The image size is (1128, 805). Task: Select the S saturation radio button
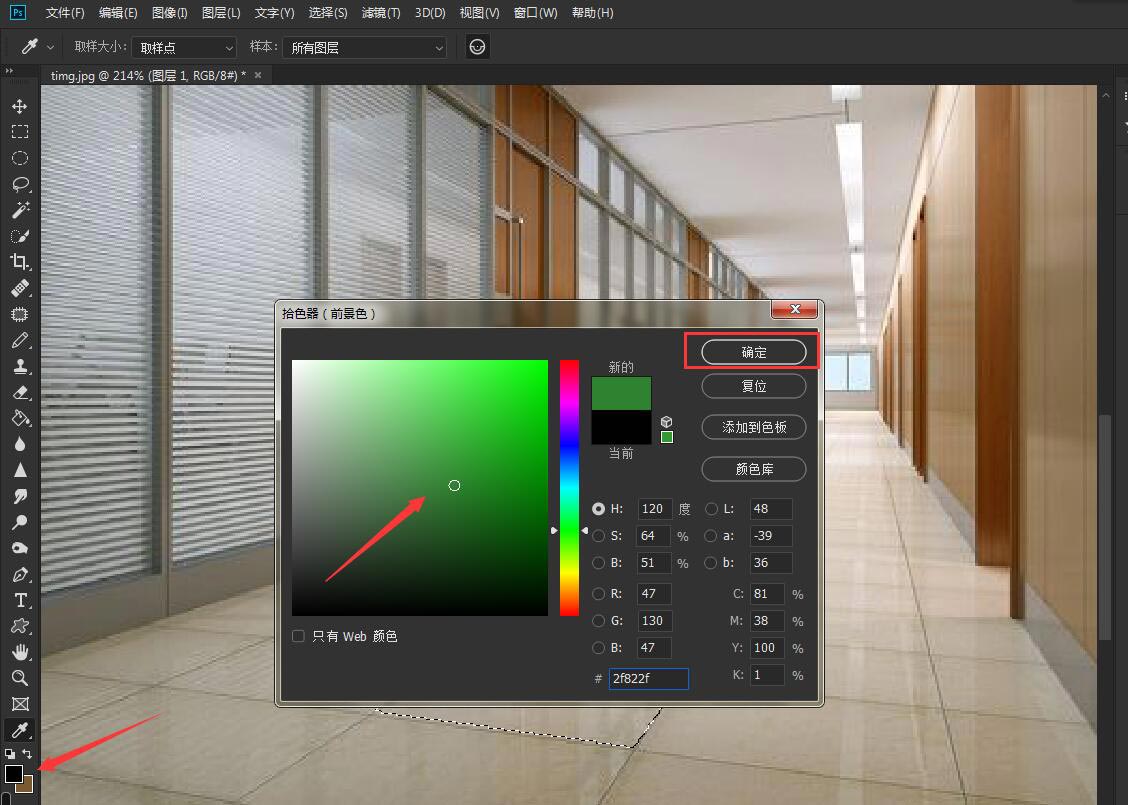[598, 536]
